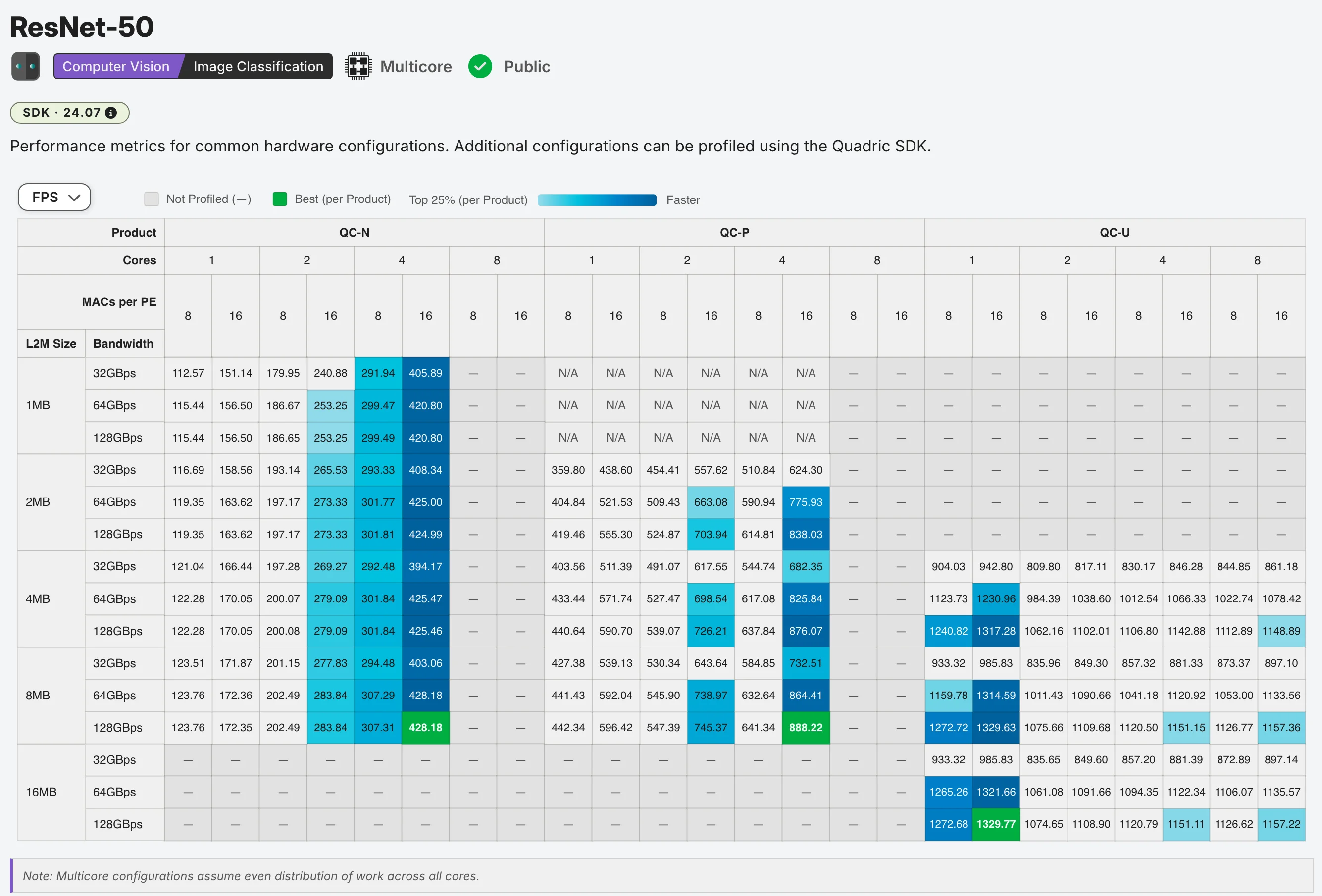The image size is (1322, 896).
Task: Click the cell showing 359.80
Action: coord(568,470)
